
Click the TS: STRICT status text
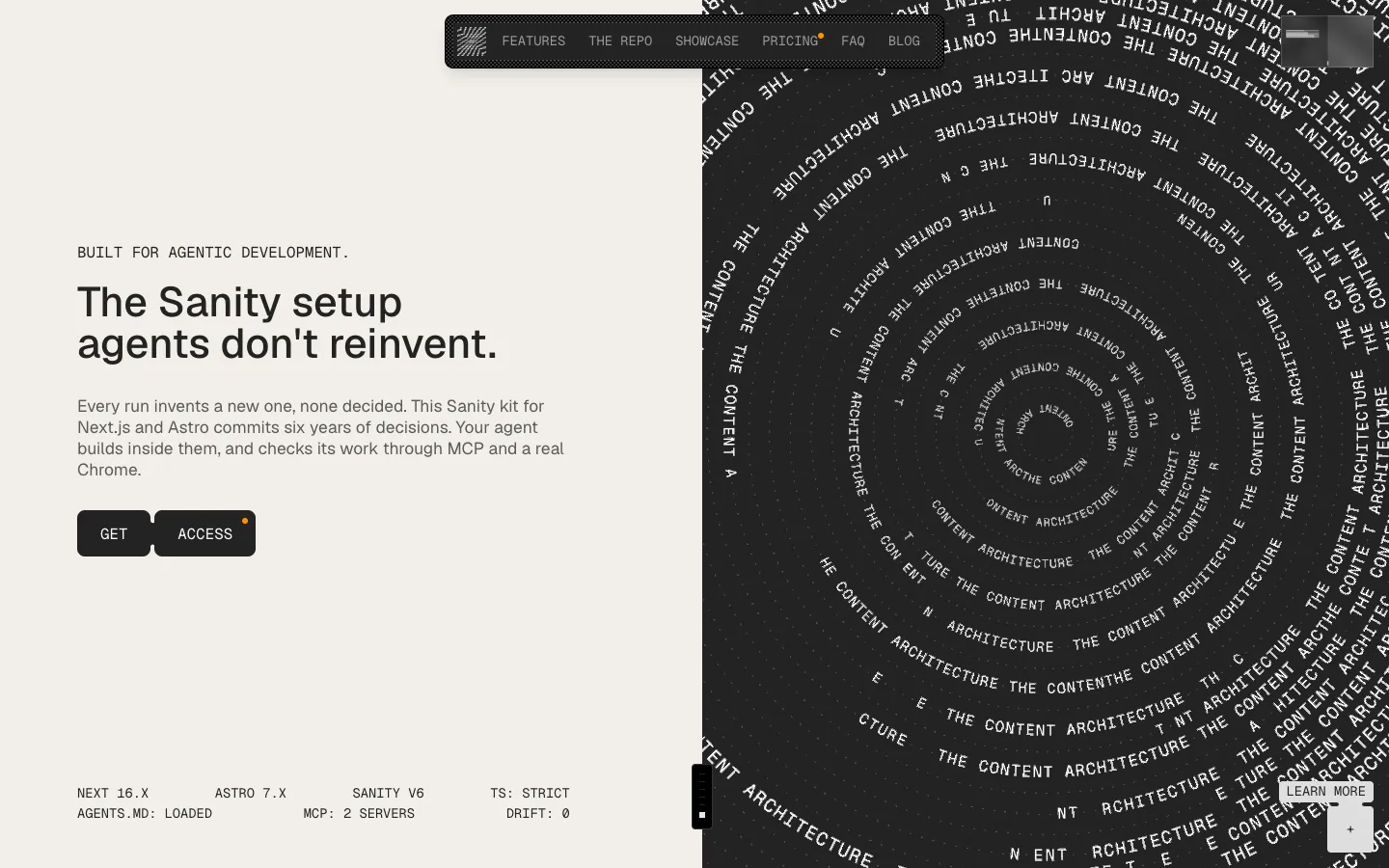(530, 794)
